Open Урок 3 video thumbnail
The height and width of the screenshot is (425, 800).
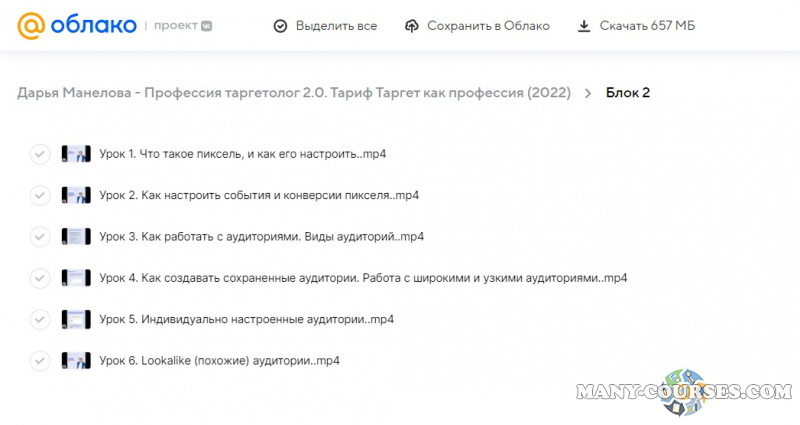[x=76, y=237]
